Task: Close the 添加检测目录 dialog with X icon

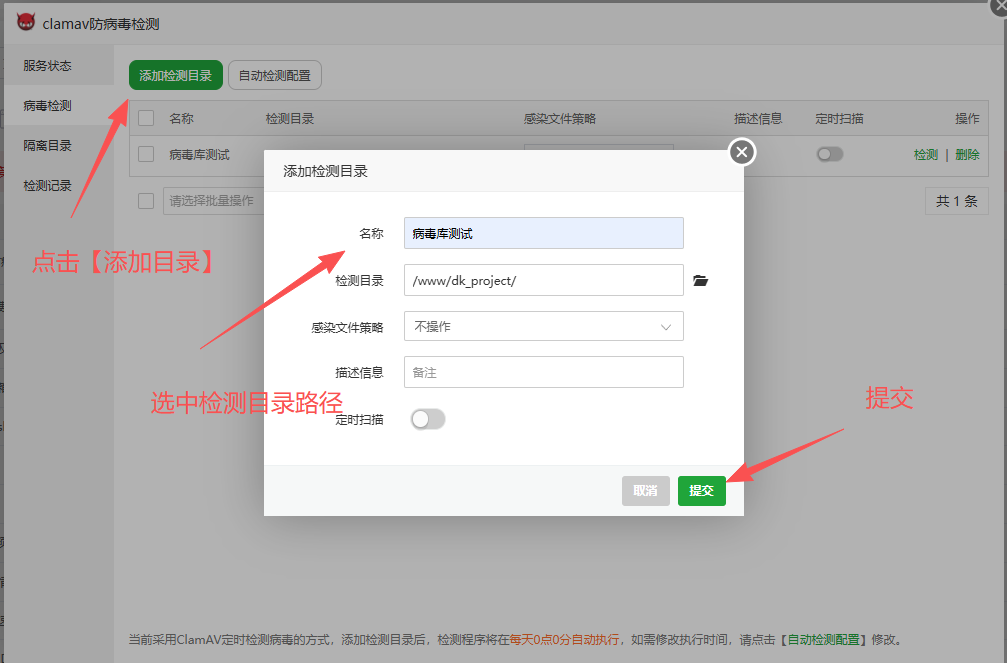Action: pyautogui.click(x=741, y=152)
